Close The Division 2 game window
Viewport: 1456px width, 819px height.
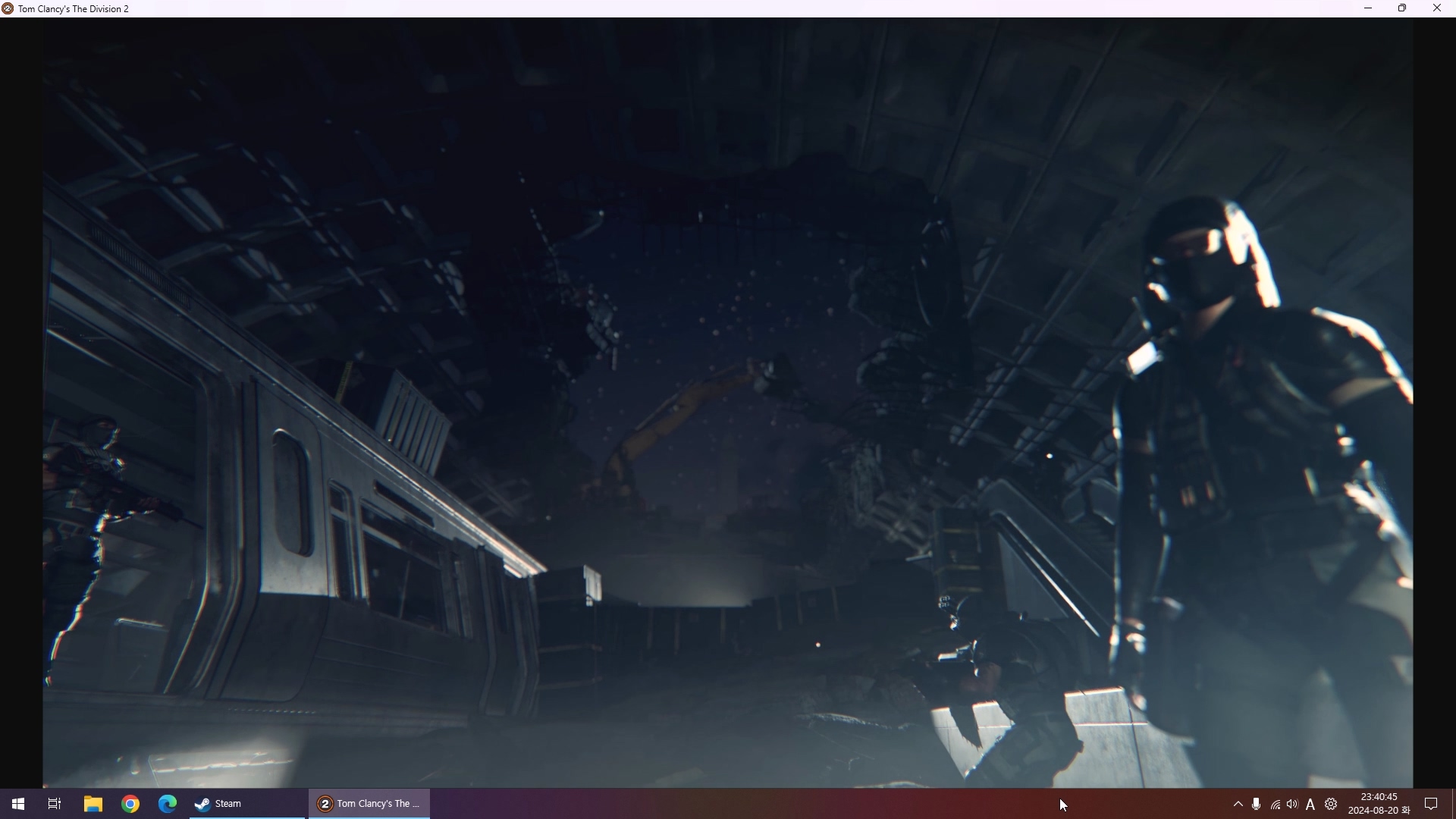click(x=1437, y=8)
